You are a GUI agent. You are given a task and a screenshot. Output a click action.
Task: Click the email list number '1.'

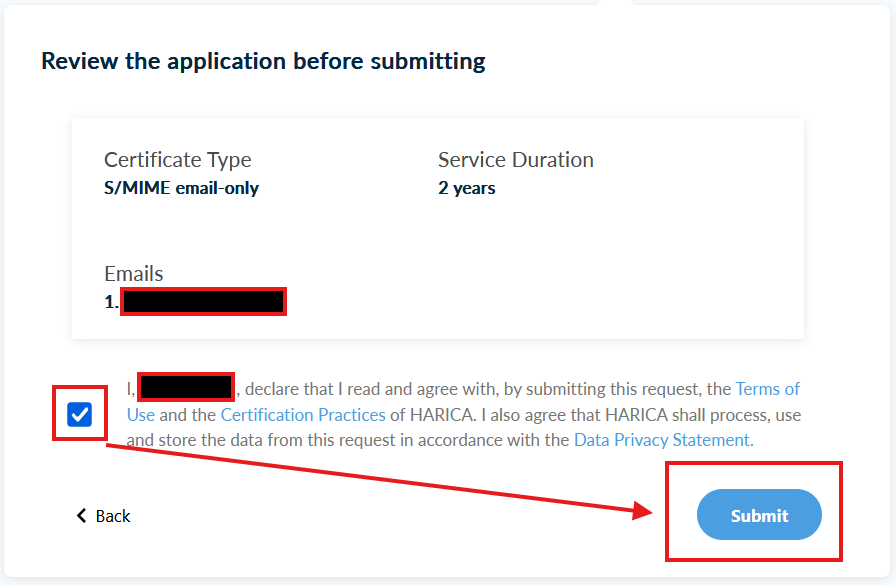(x=111, y=301)
